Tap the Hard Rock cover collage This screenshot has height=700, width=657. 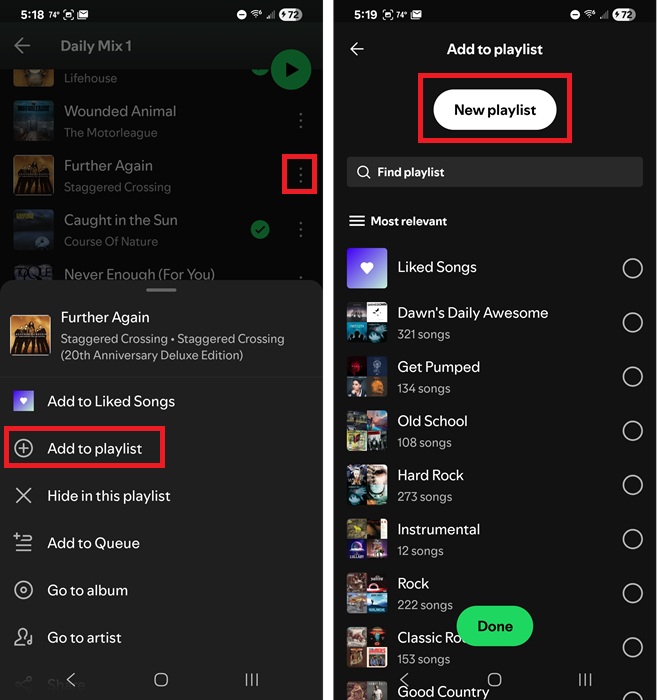[367, 485]
